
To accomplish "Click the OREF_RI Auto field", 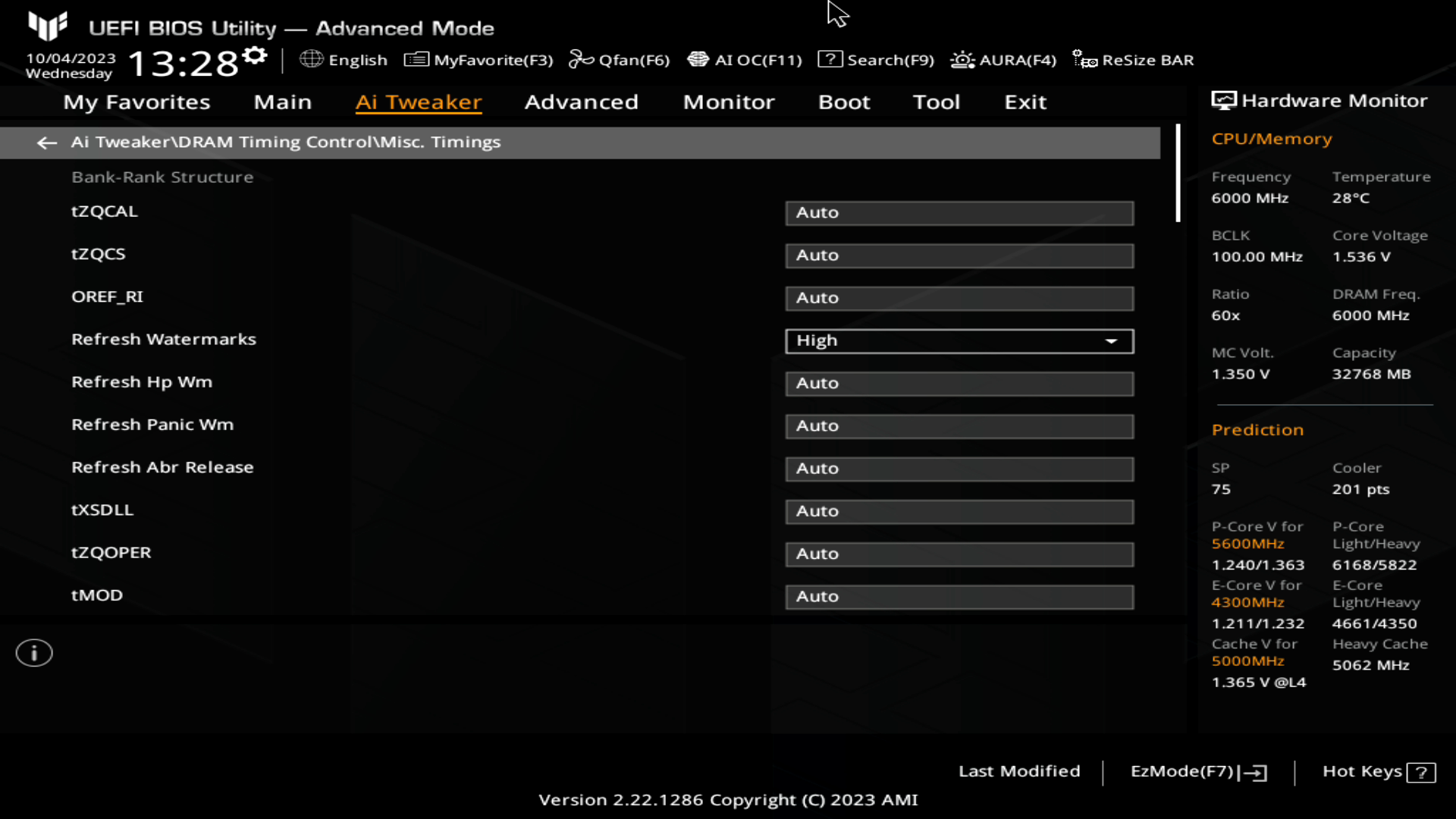I will coord(959,298).
